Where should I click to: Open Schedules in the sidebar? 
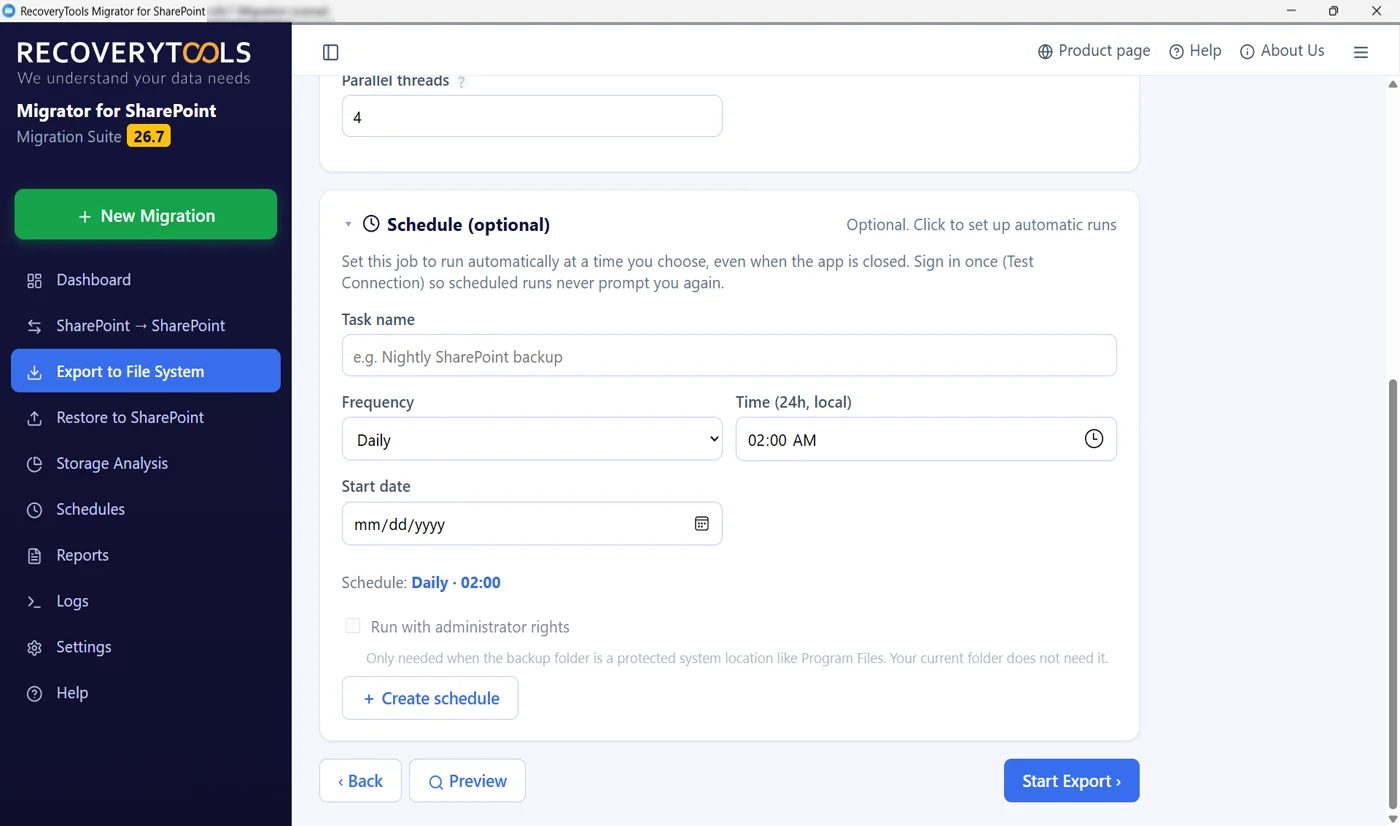146,510
